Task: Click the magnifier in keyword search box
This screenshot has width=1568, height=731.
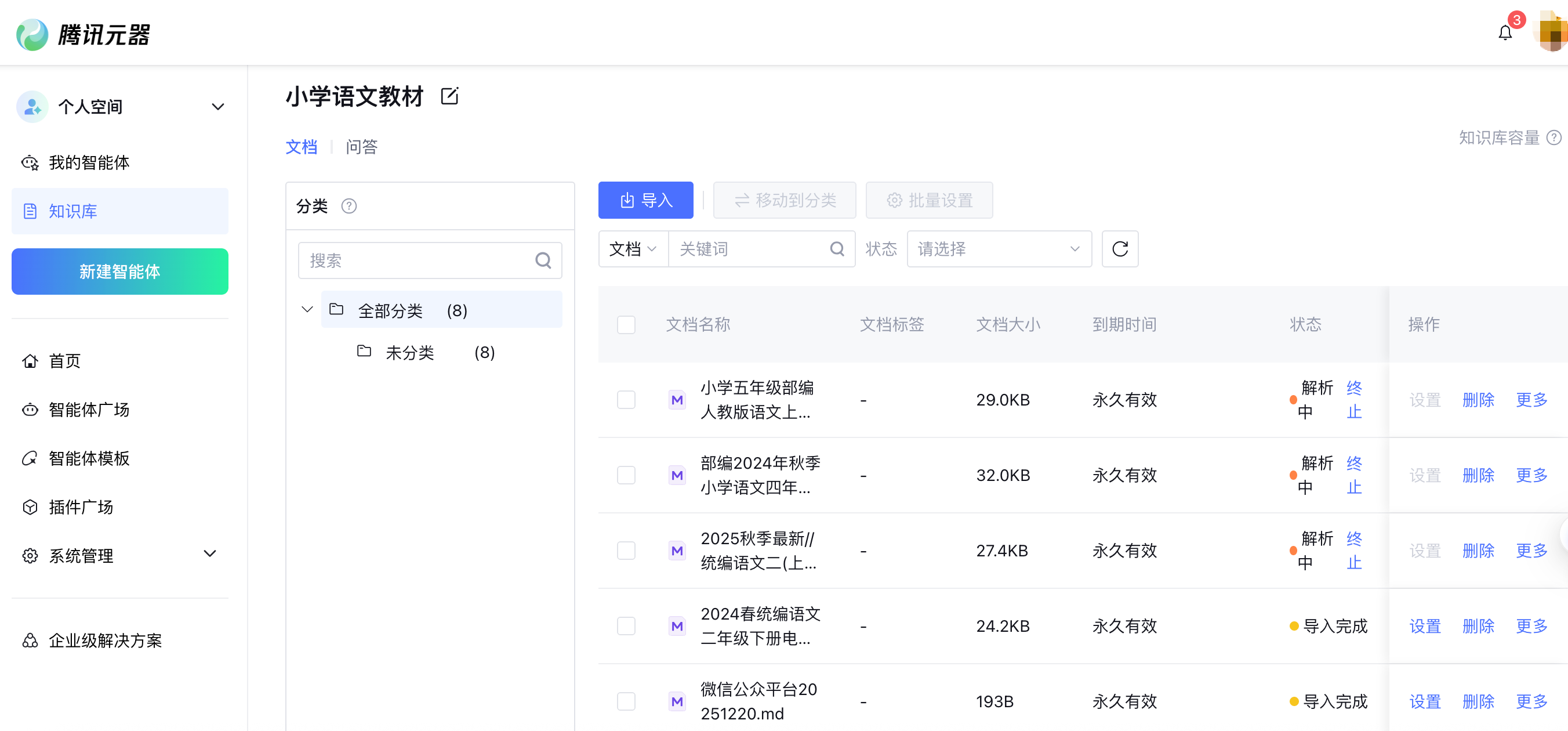Action: pyautogui.click(x=837, y=248)
